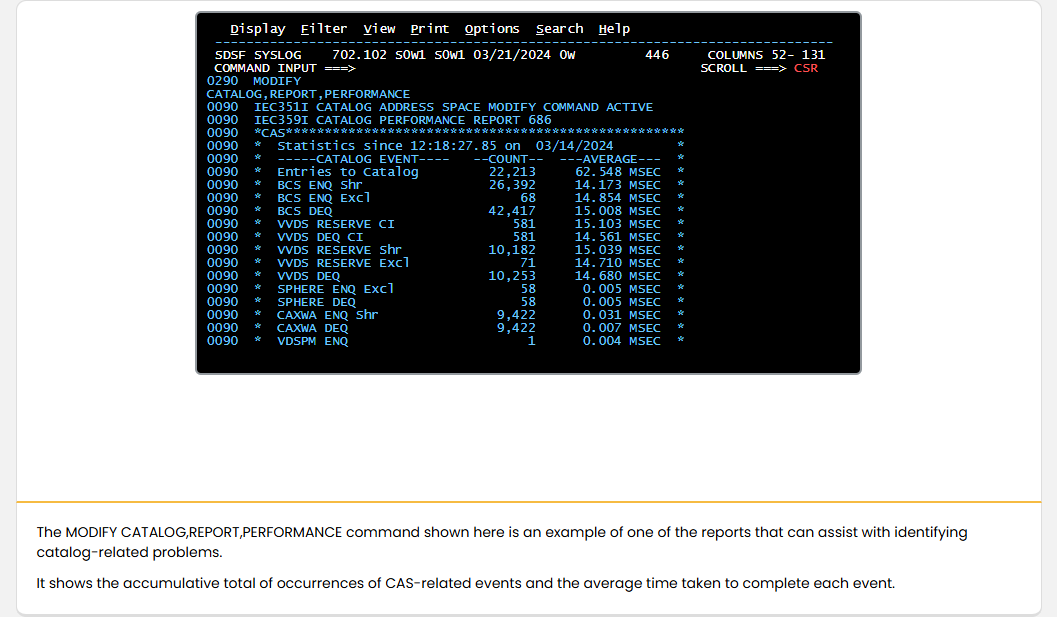The image size is (1057, 617).
Task: Click the IEC359I CATALOG PERFORMANCE REPORT line
Action: click(379, 120)
